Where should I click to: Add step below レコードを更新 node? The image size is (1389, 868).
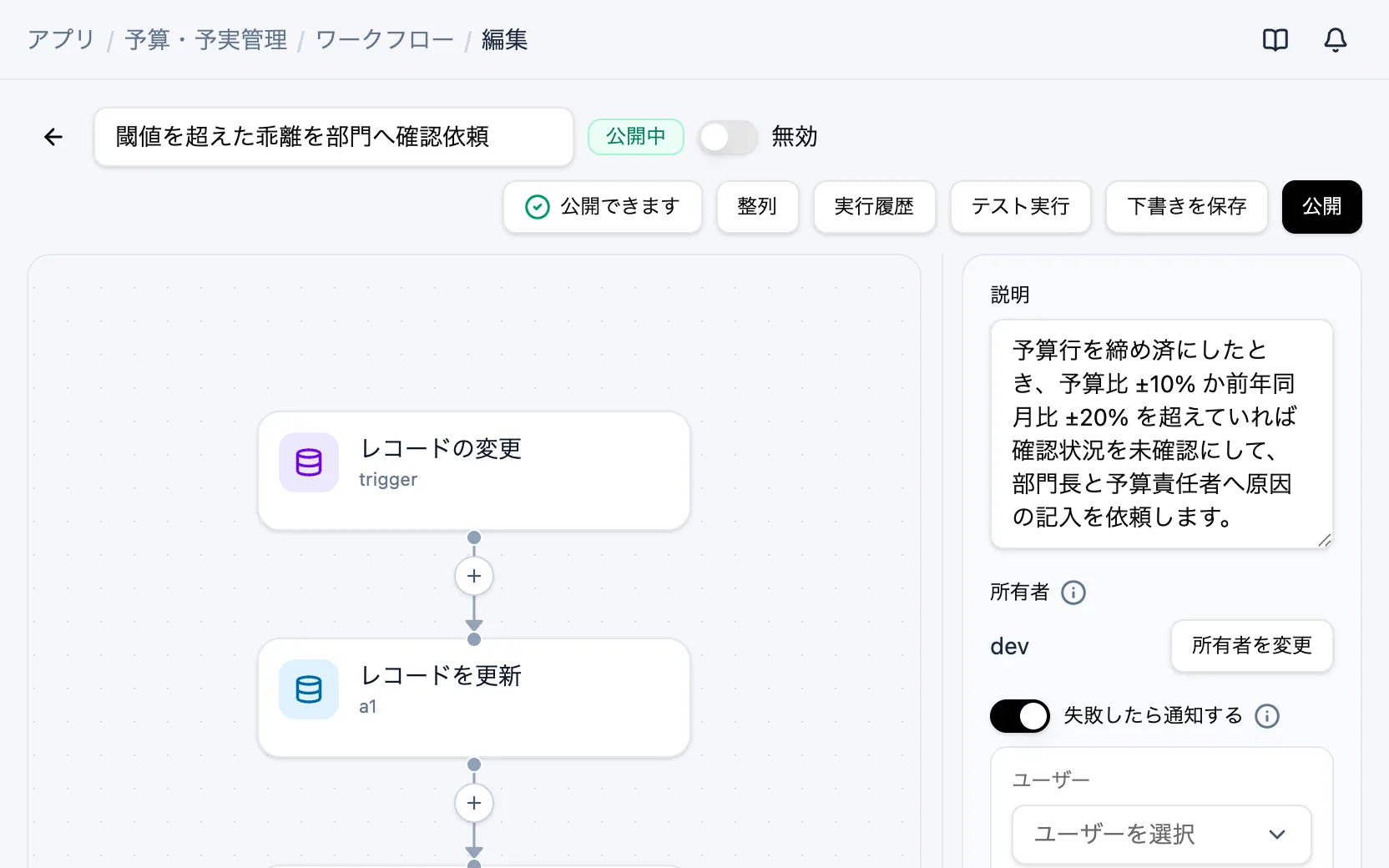pos(474,803)
